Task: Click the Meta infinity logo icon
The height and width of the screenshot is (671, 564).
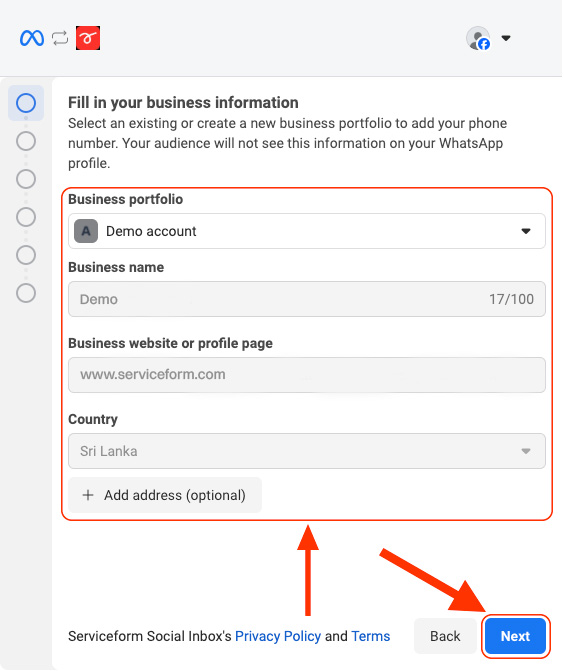Action: tap(32, 38)
